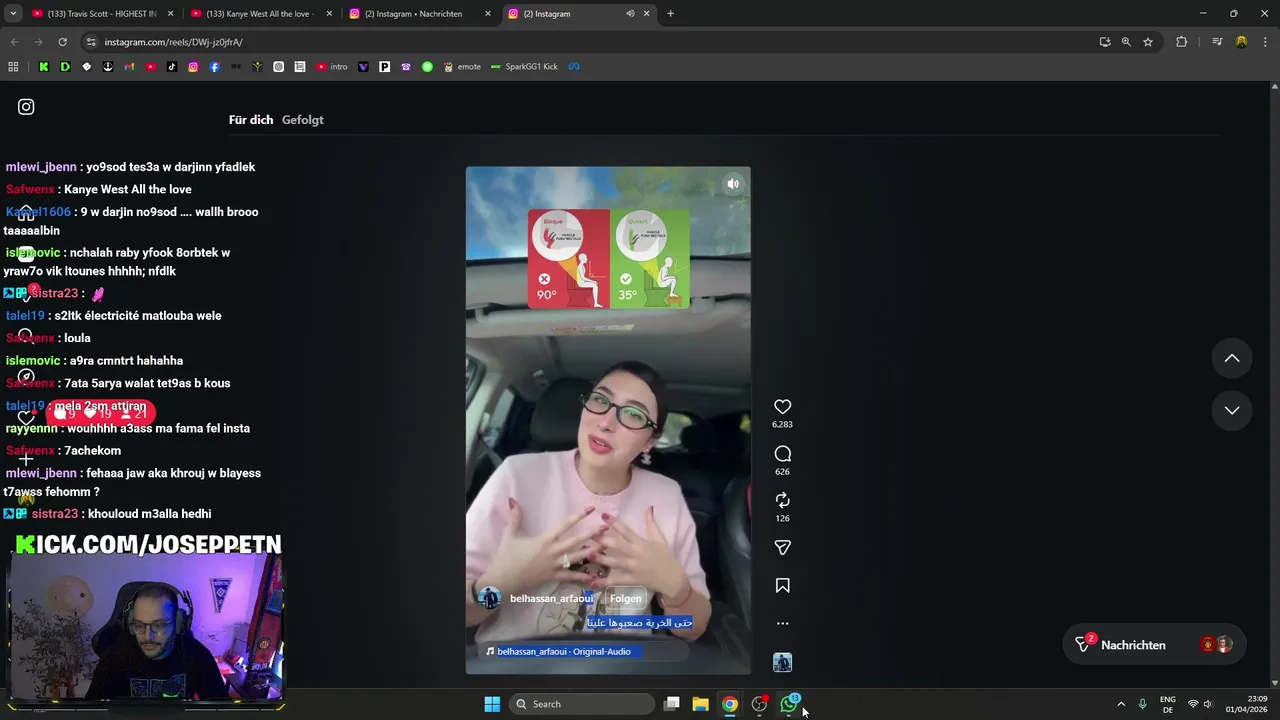Open the apps grid in bookmarks bar
Viewport: 1280px width, 720px height.
coord(13,67)
